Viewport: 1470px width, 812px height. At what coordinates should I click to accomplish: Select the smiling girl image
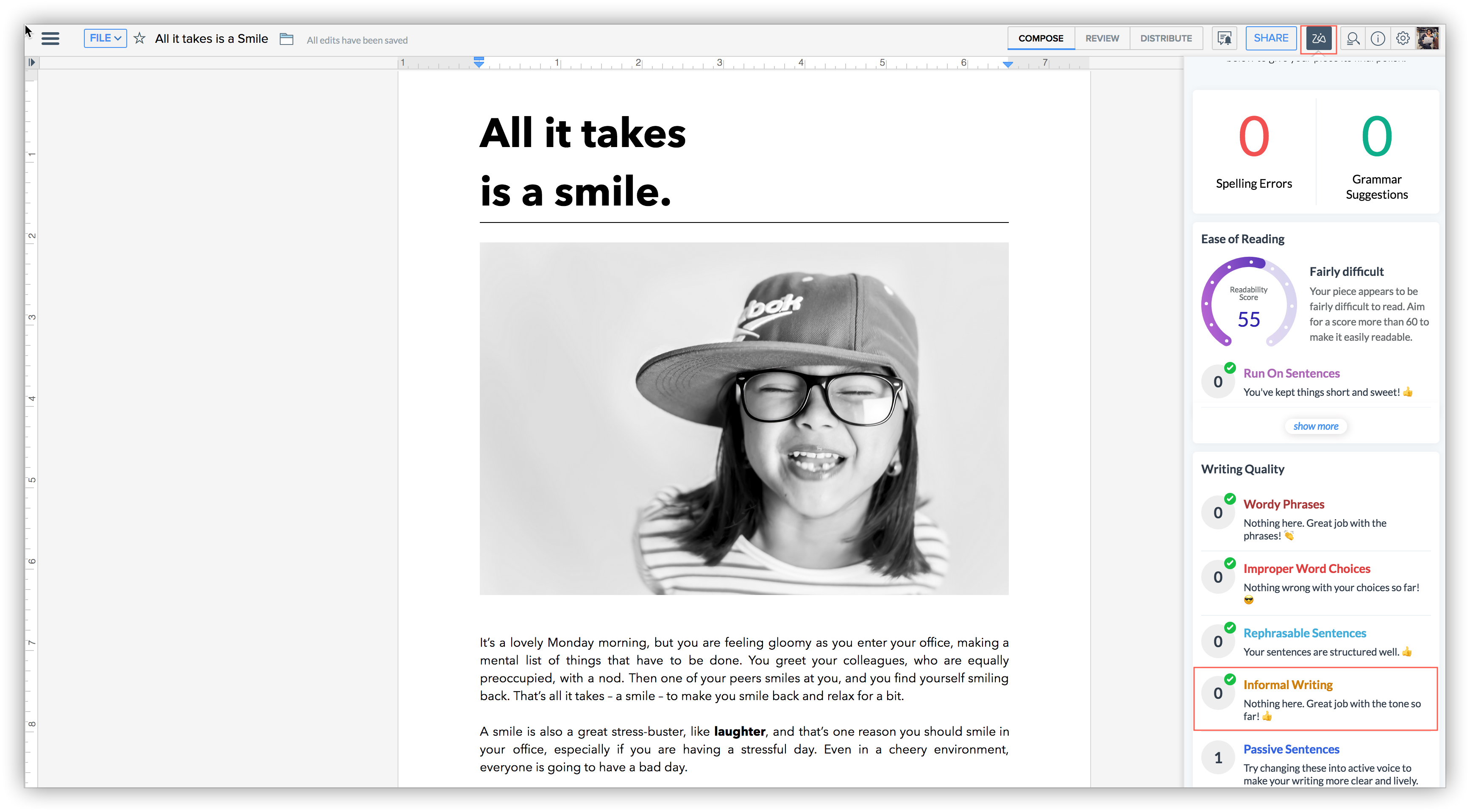tap(743, 418)
